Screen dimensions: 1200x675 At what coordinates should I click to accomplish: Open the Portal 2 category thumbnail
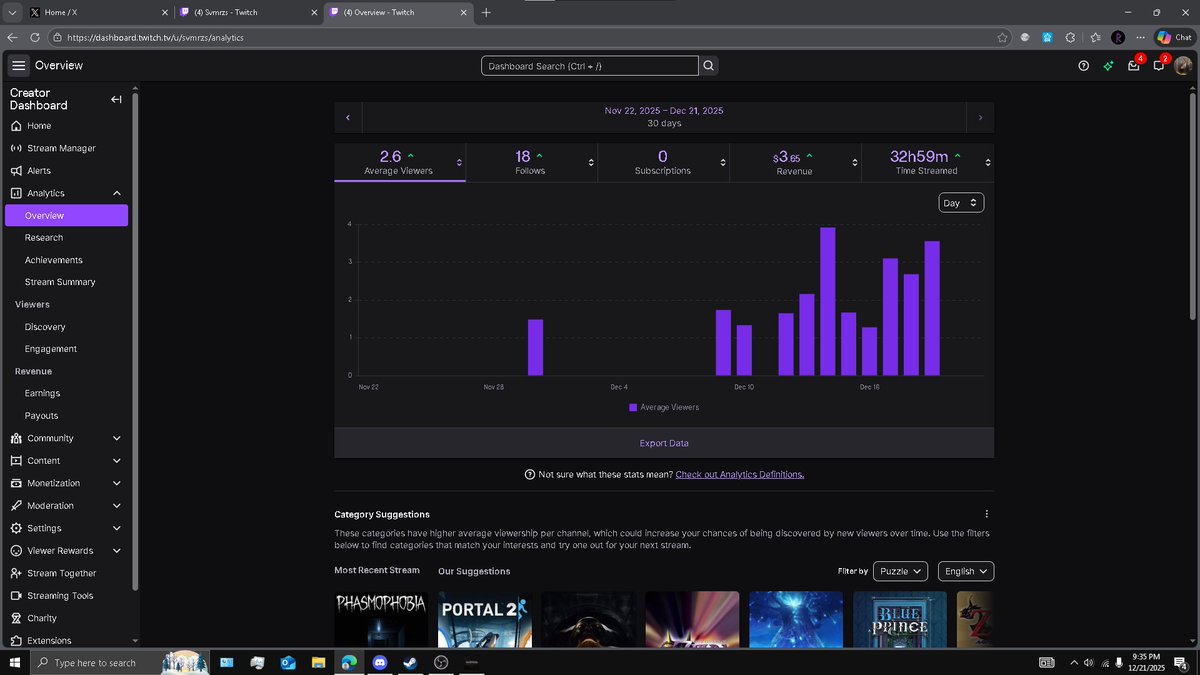tap(485, 620)
